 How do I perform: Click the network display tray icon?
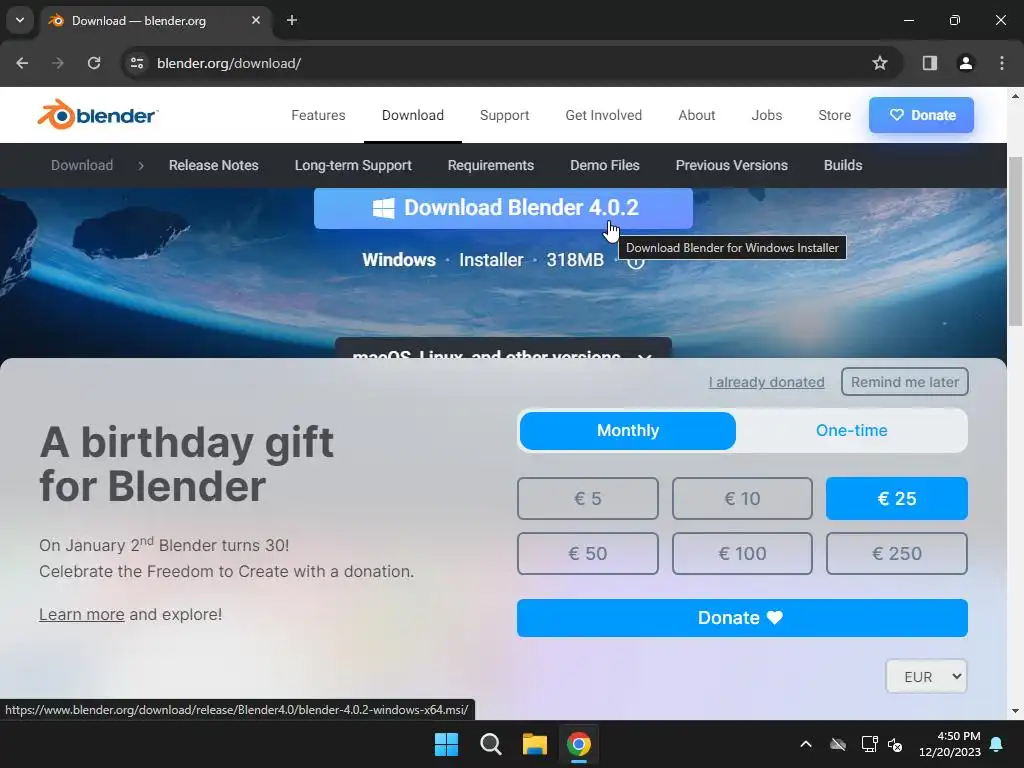point(869,744)
